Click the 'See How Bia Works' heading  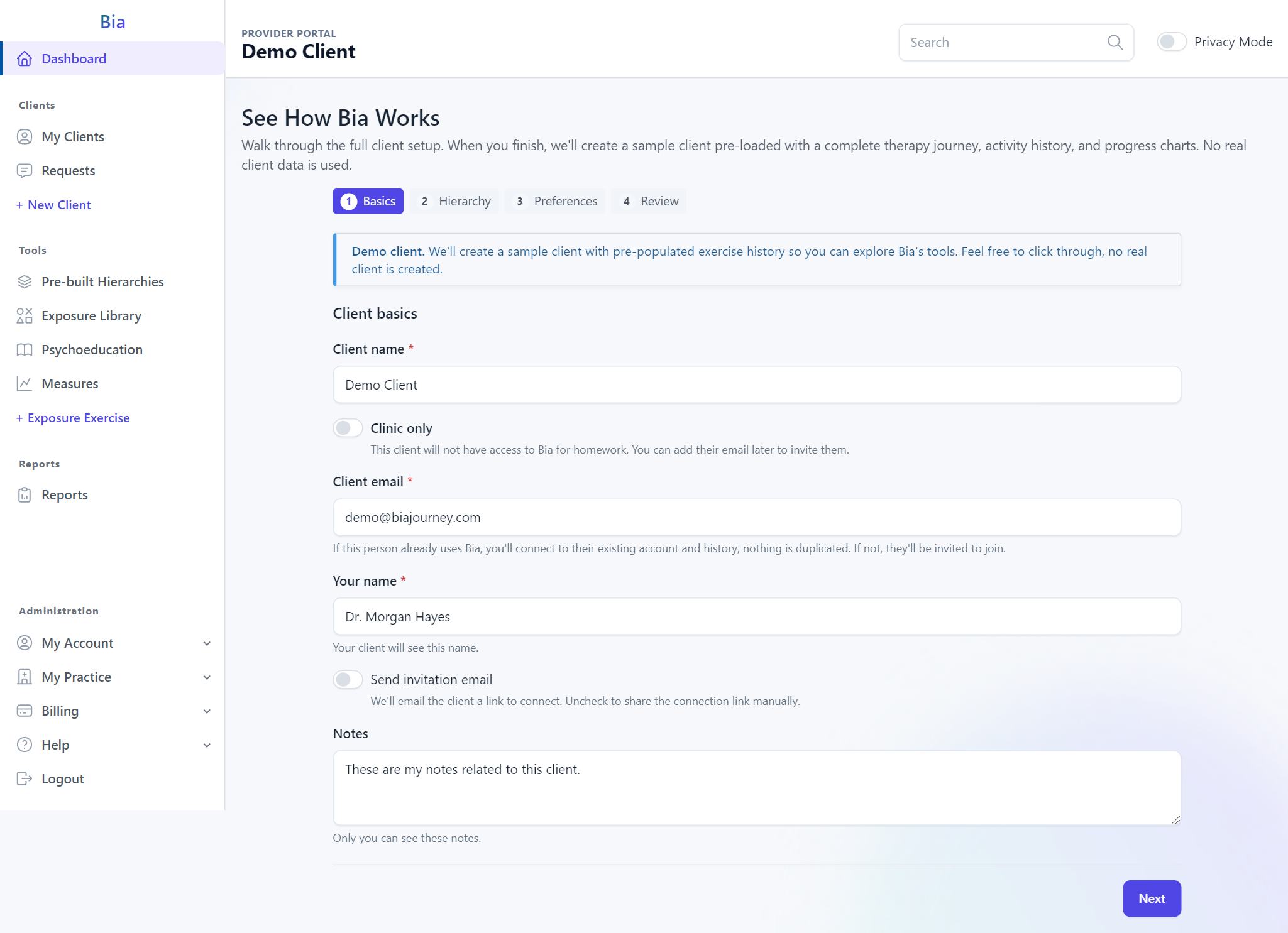(341, 117)
